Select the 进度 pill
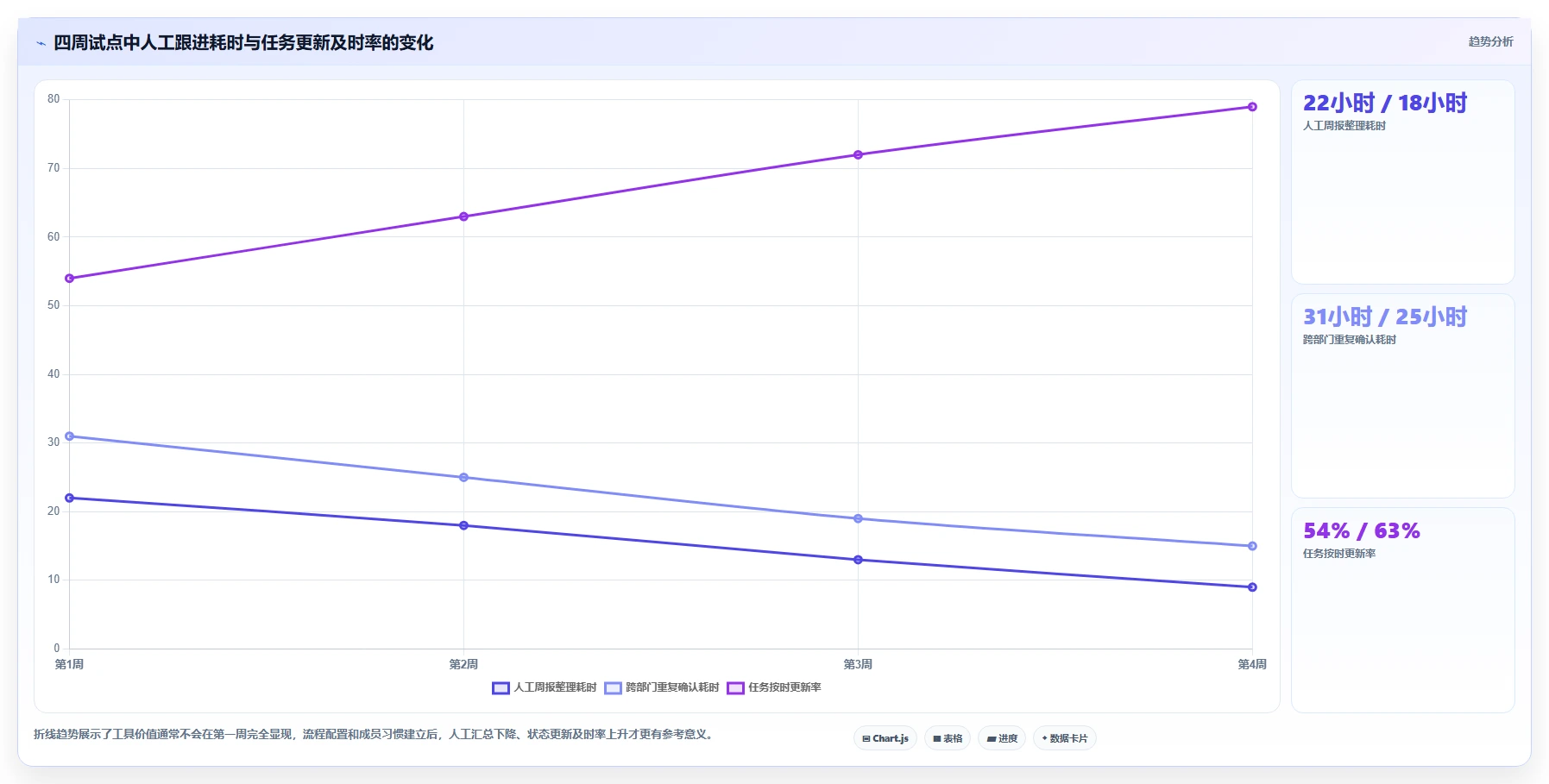Viewport: 1549px width, 784px height. point(1002,738)
